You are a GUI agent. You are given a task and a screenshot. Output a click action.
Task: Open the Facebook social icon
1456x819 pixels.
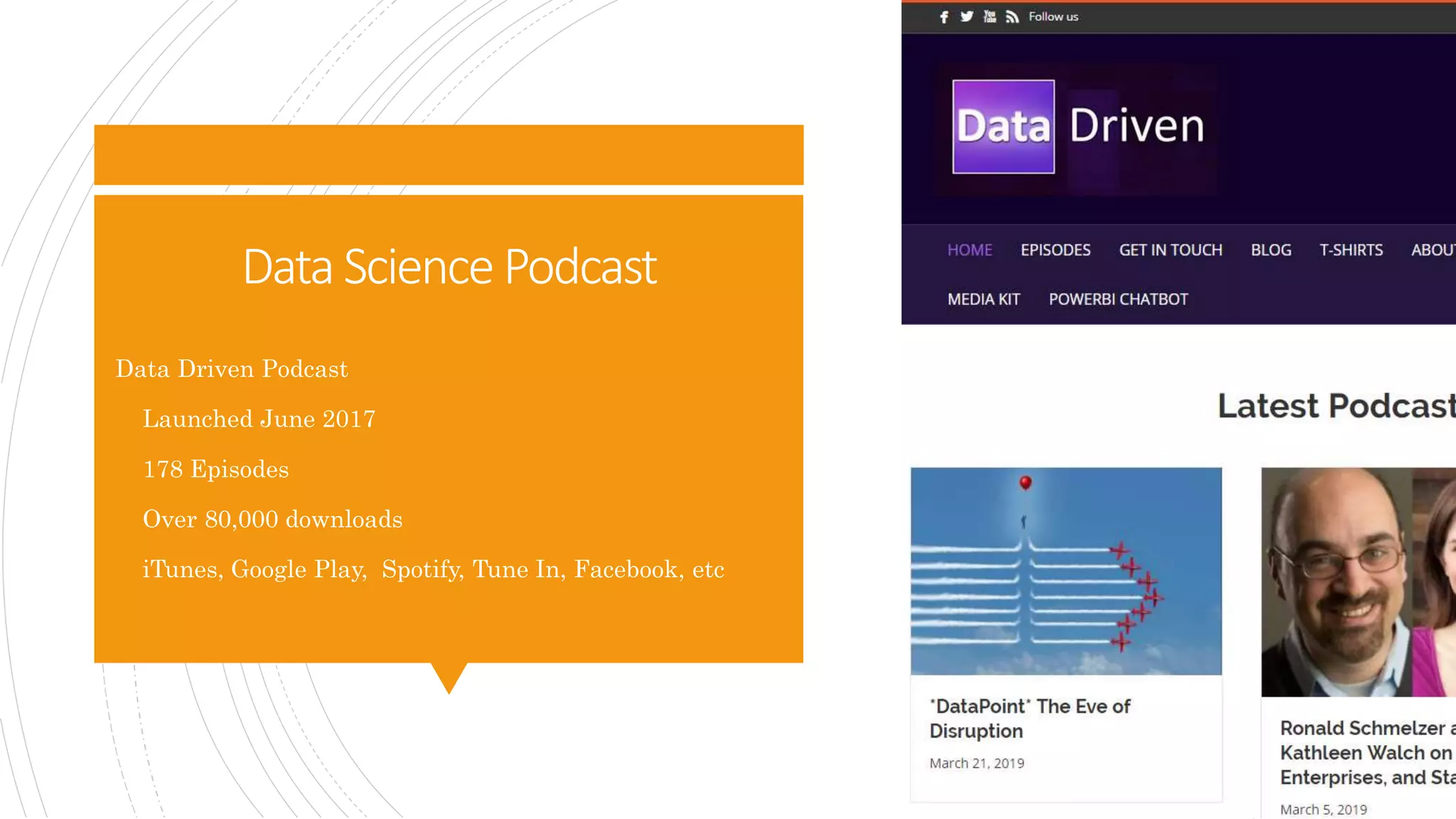tap(943, 17)
